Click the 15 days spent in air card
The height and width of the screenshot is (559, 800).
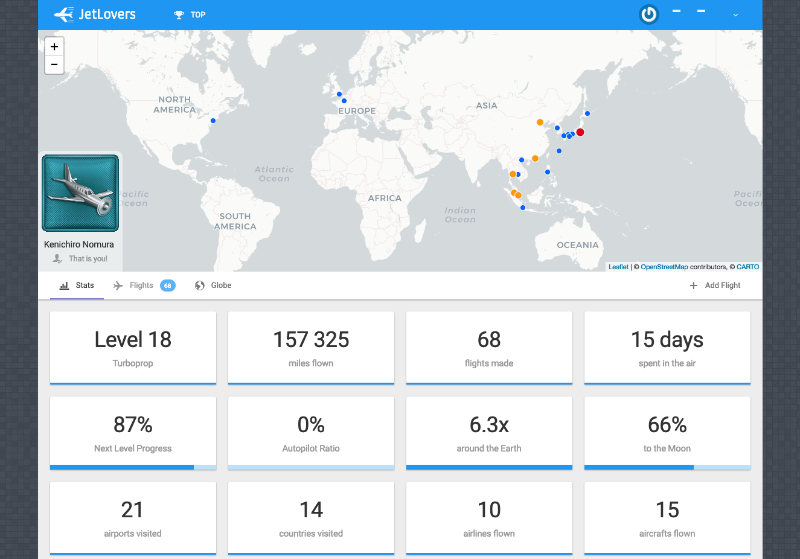[x=667, y=348]
